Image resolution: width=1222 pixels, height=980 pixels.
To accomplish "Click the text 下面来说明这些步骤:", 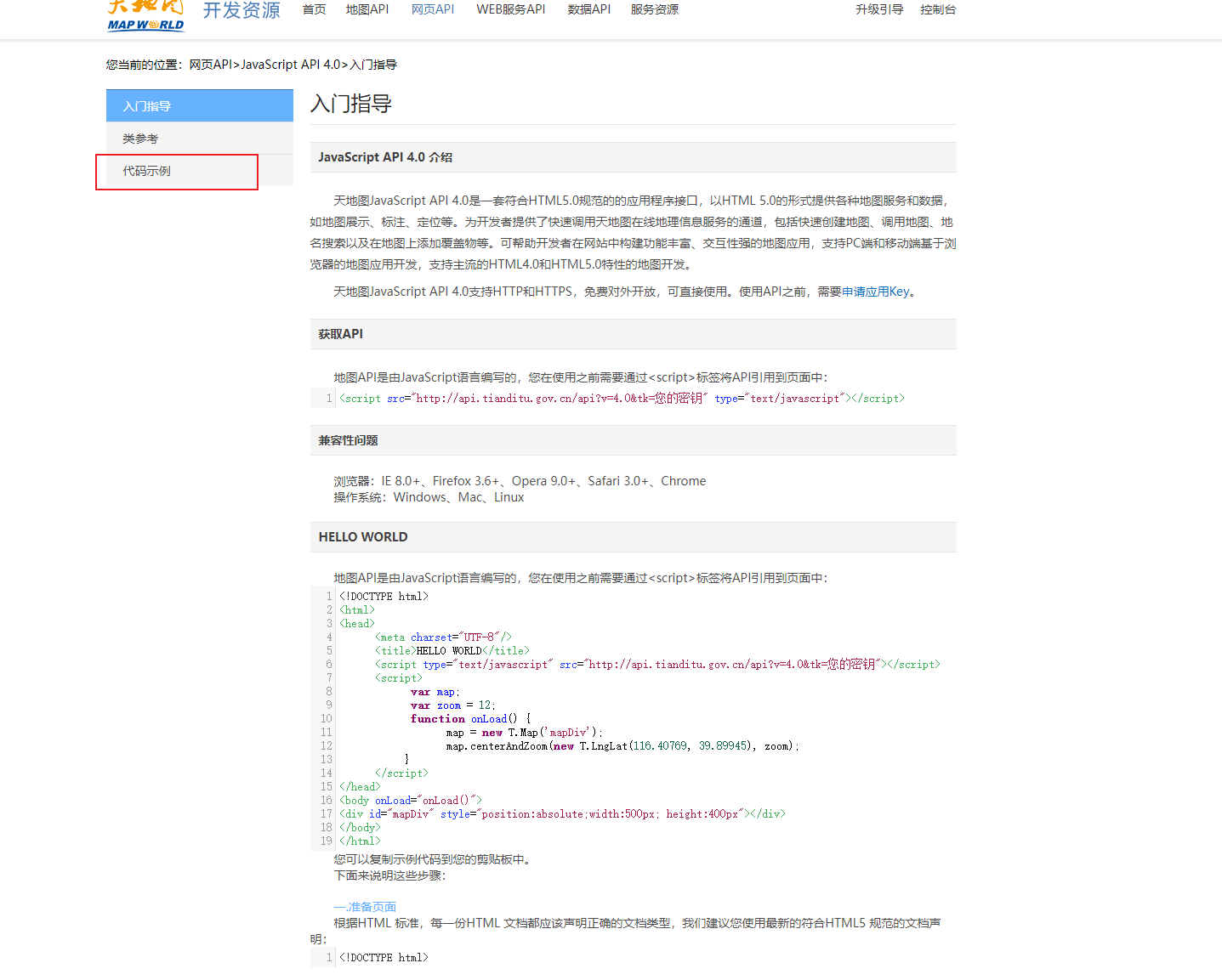I will (389, 875).
